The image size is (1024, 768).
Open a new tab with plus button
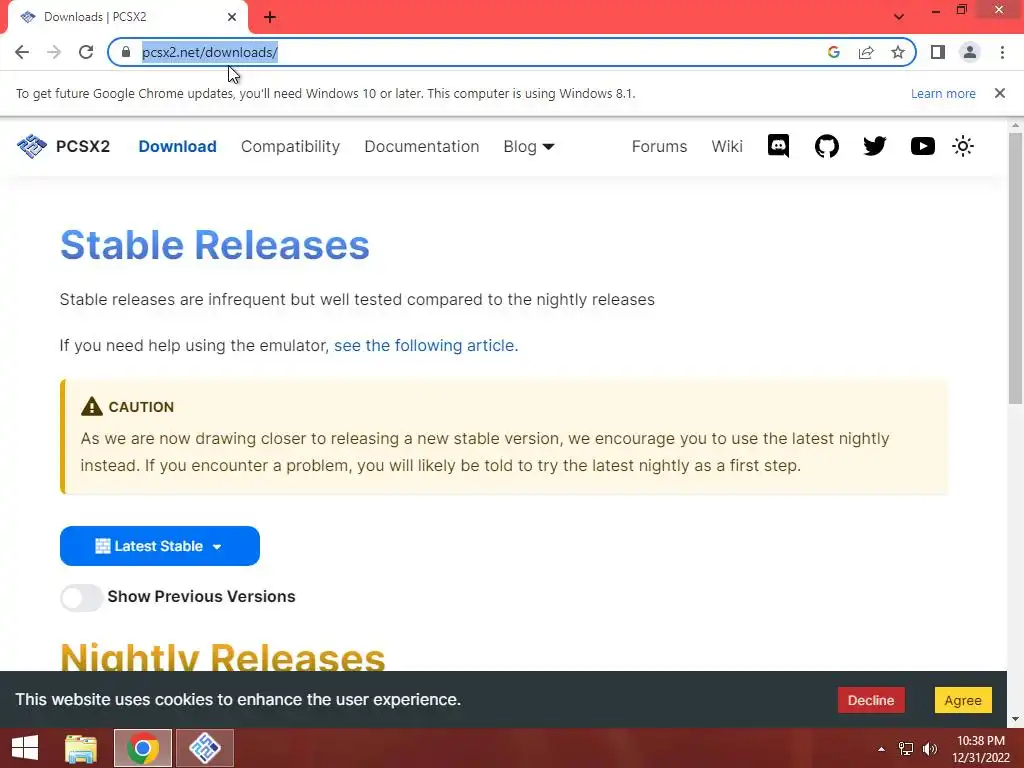click(x=270, y=17)
